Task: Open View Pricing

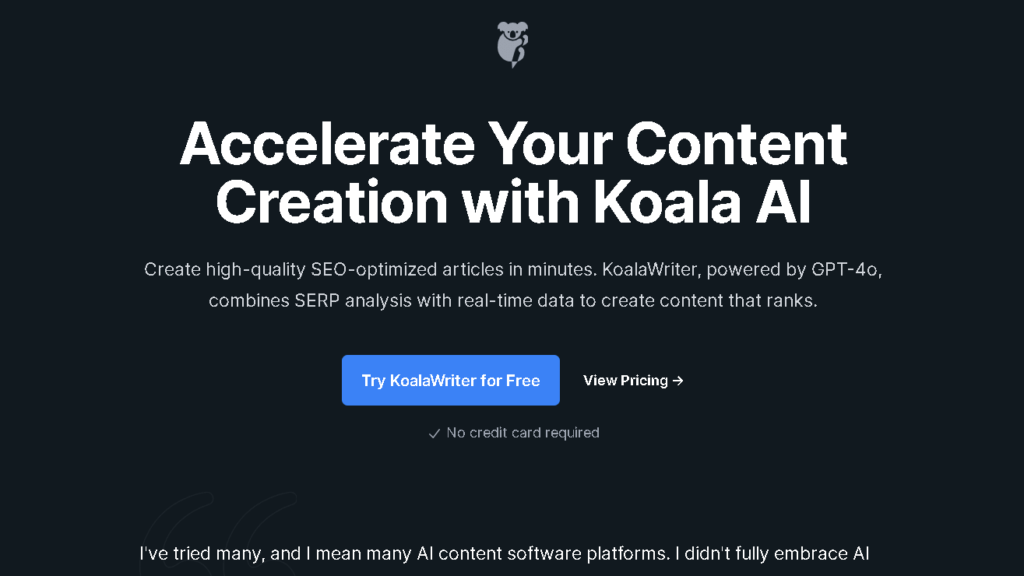Action: coord(625,380)
